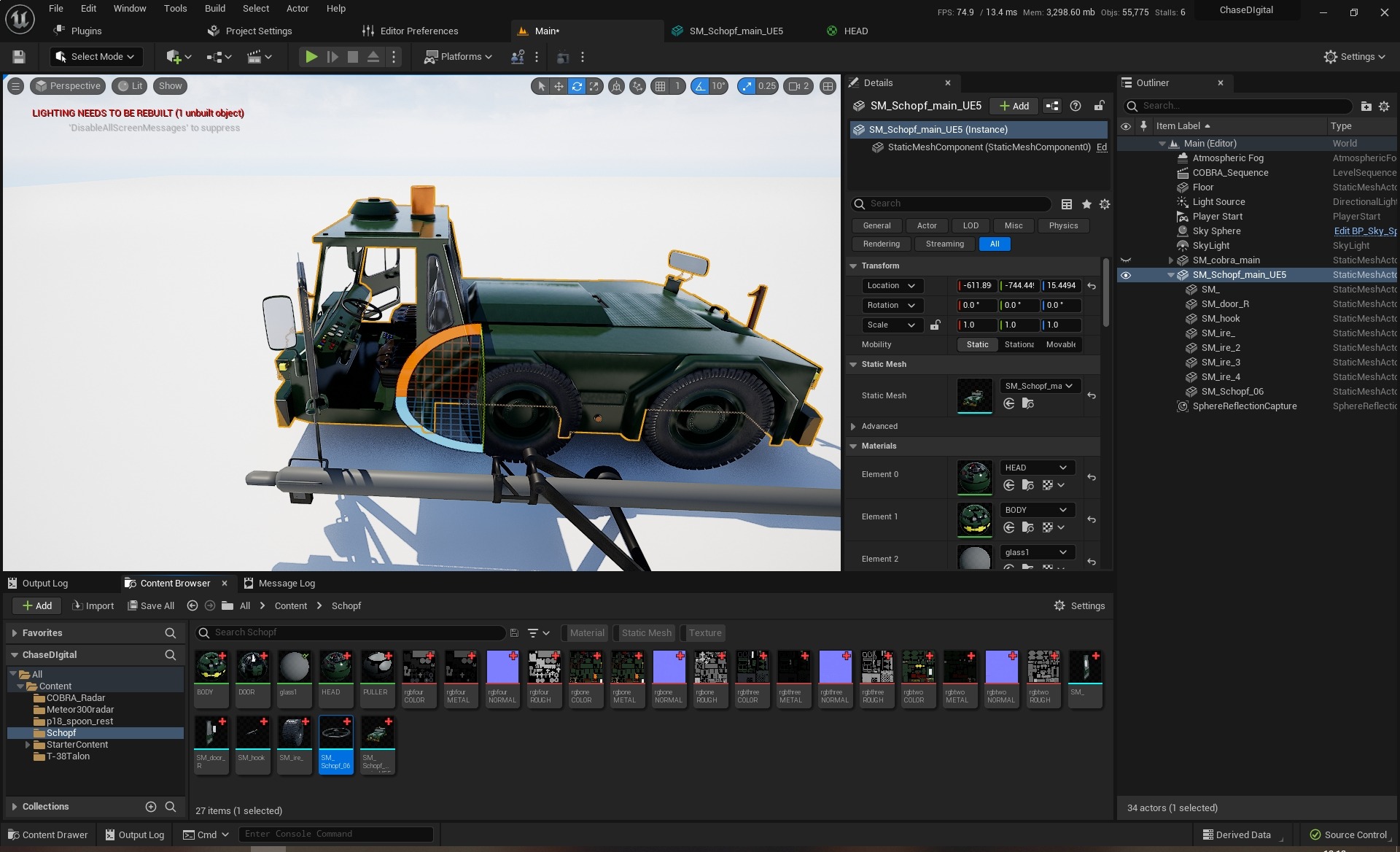This screenshot has height=852, width=1400.
Task: Toggle the world/local coordinate system icon
Action: tap(617, 86)
